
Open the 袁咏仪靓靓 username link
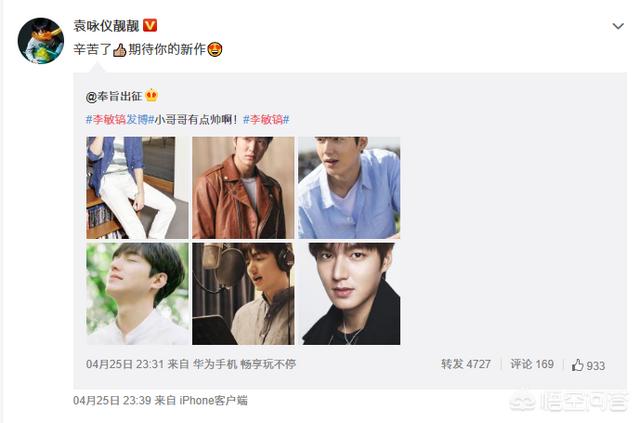tap(106, 25)
